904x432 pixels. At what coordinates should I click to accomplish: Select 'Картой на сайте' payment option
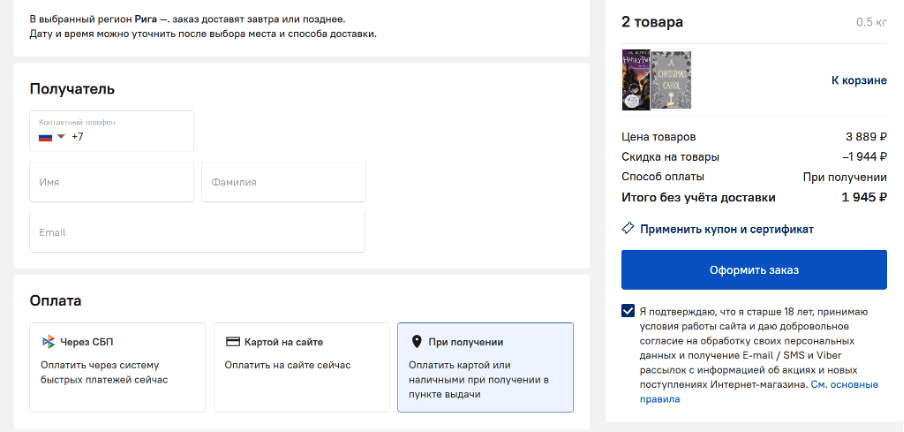point(301,367)
